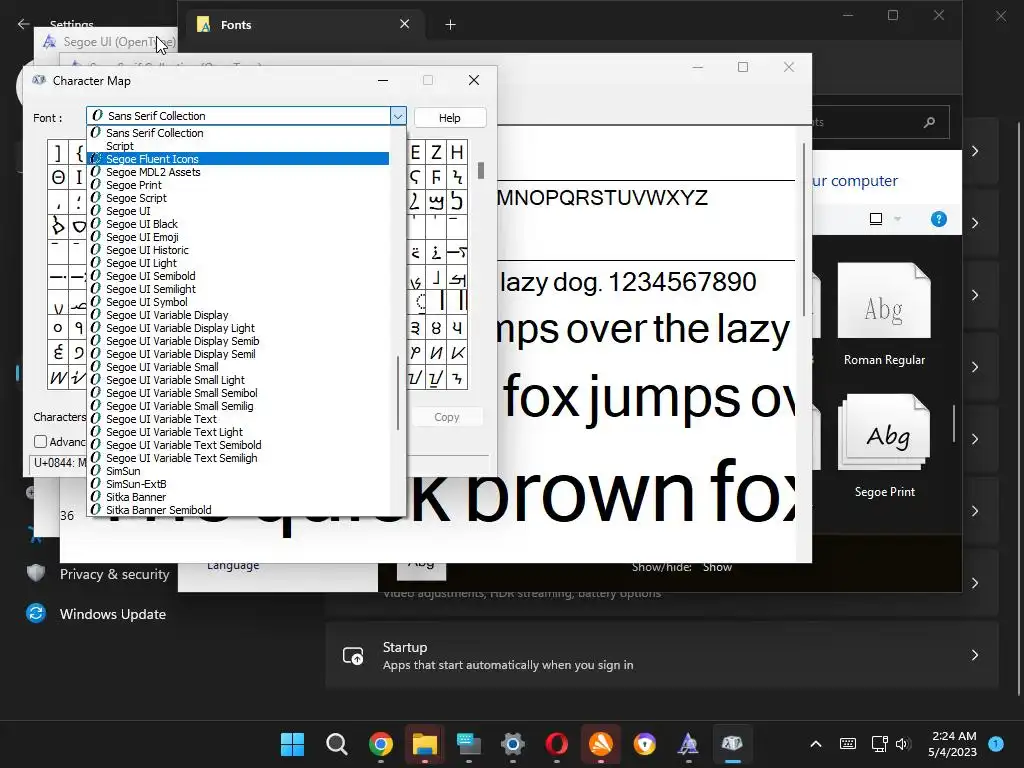Viewport: 1024px width, 768px height.
Task: Open the Windows Start menu
Action: pos(292,744)
